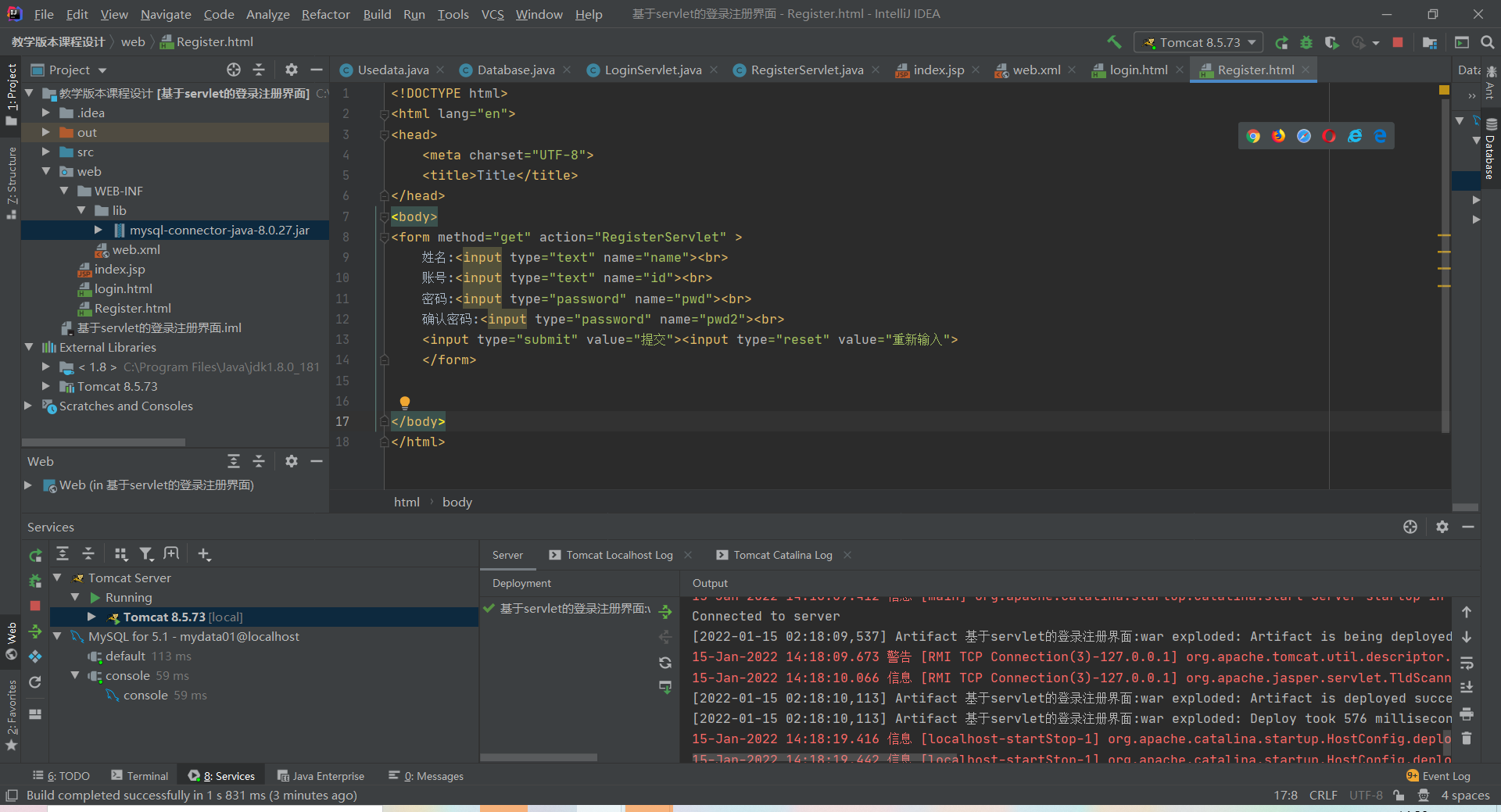Image resolution: width=1501 pixels, height=812 pixels.
Task: Open Tomcat Catalina Log tab
Action: pyautogui.click(x=783, y=555)
